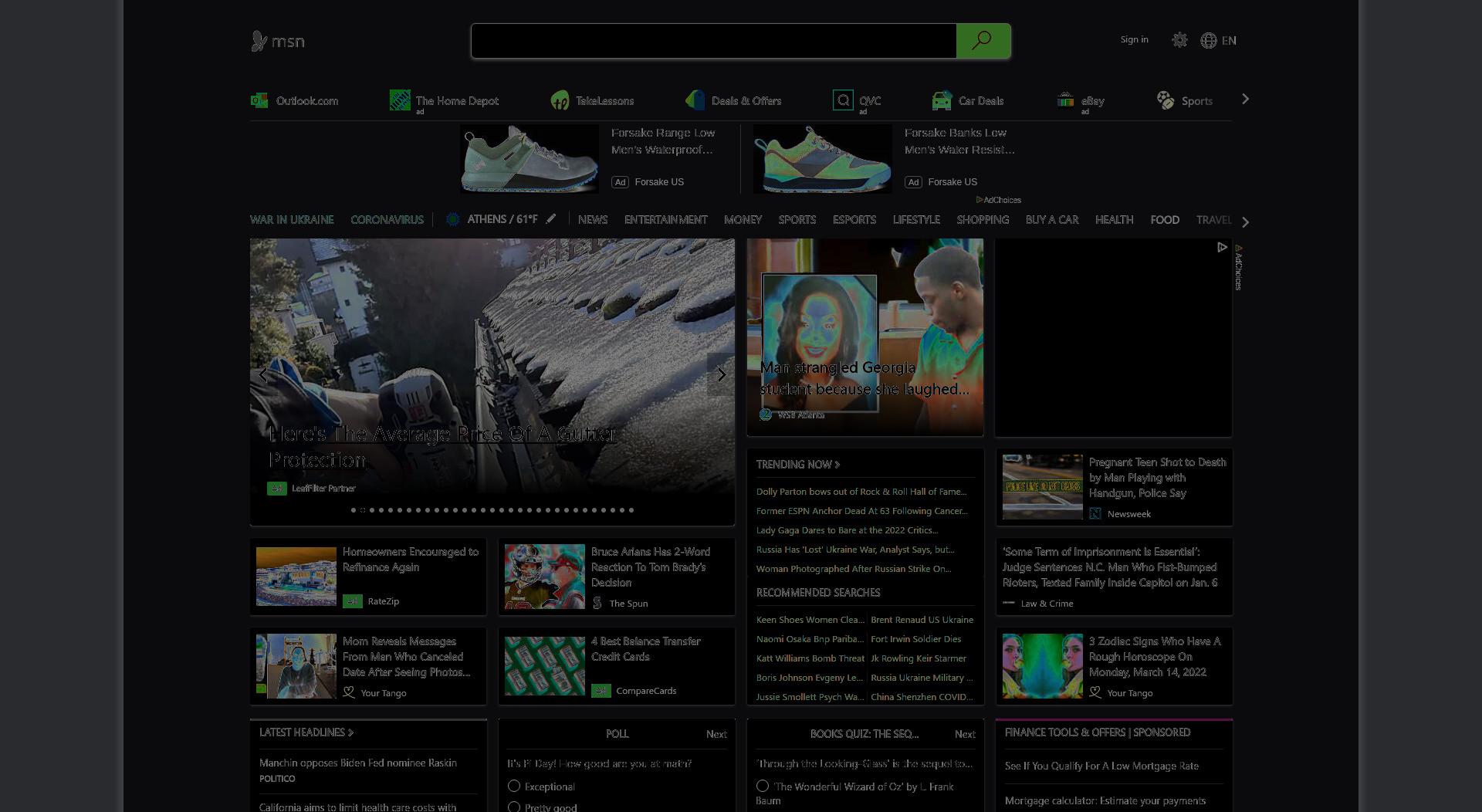The width and height of the screenshot is (1482, 812).
Task: Open the settings gear icon
Action: tap(1179, 40)
